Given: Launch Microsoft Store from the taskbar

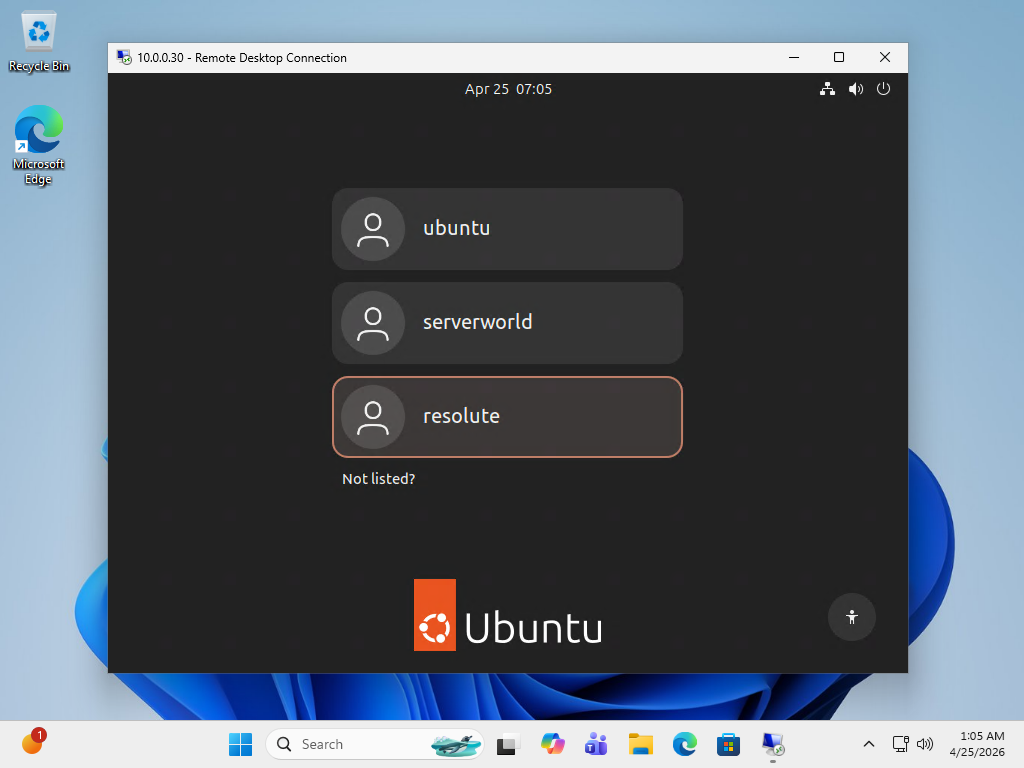Looking at the screenshot, I should pos(728,744).
